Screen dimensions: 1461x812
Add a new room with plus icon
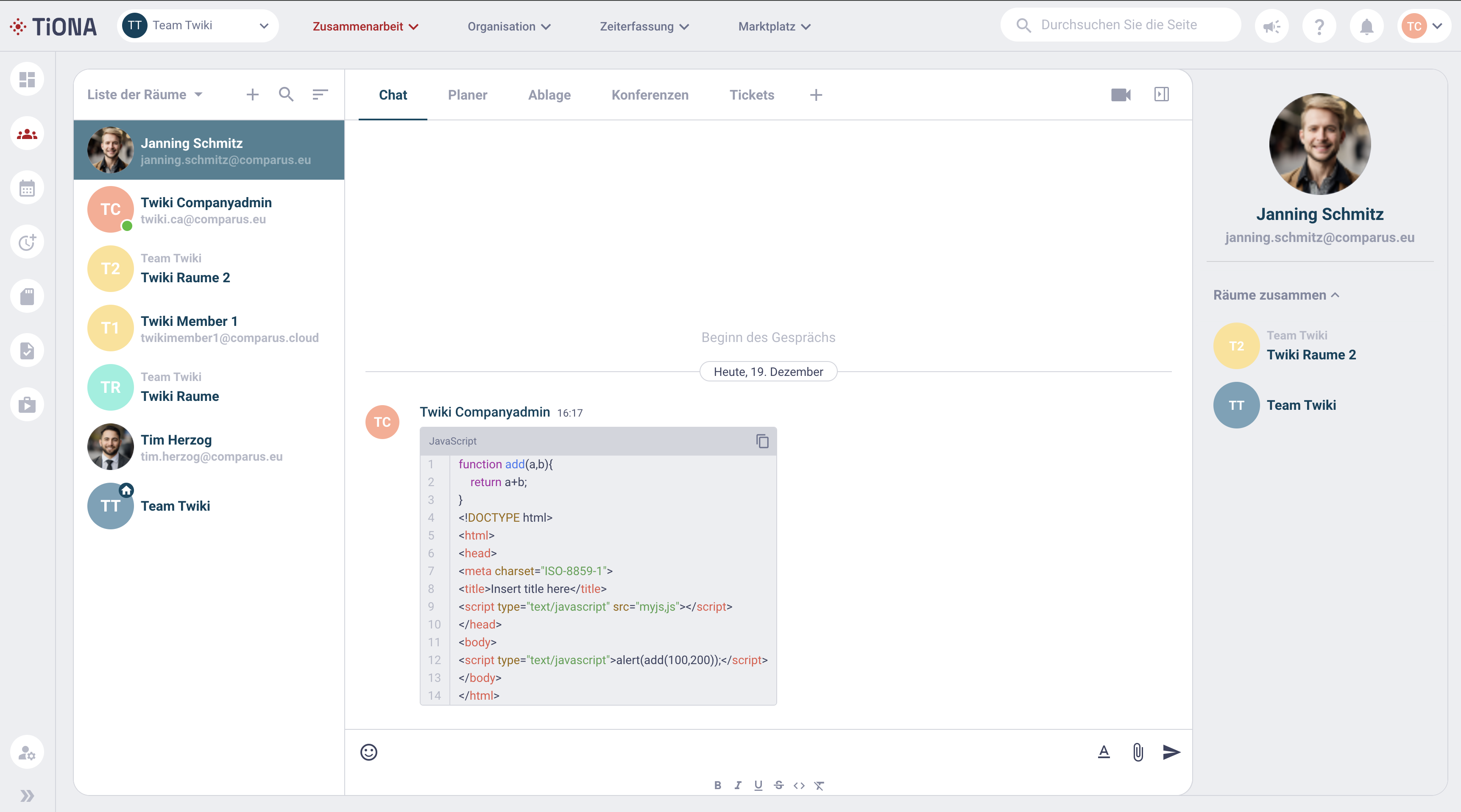(x=252, y=94)
